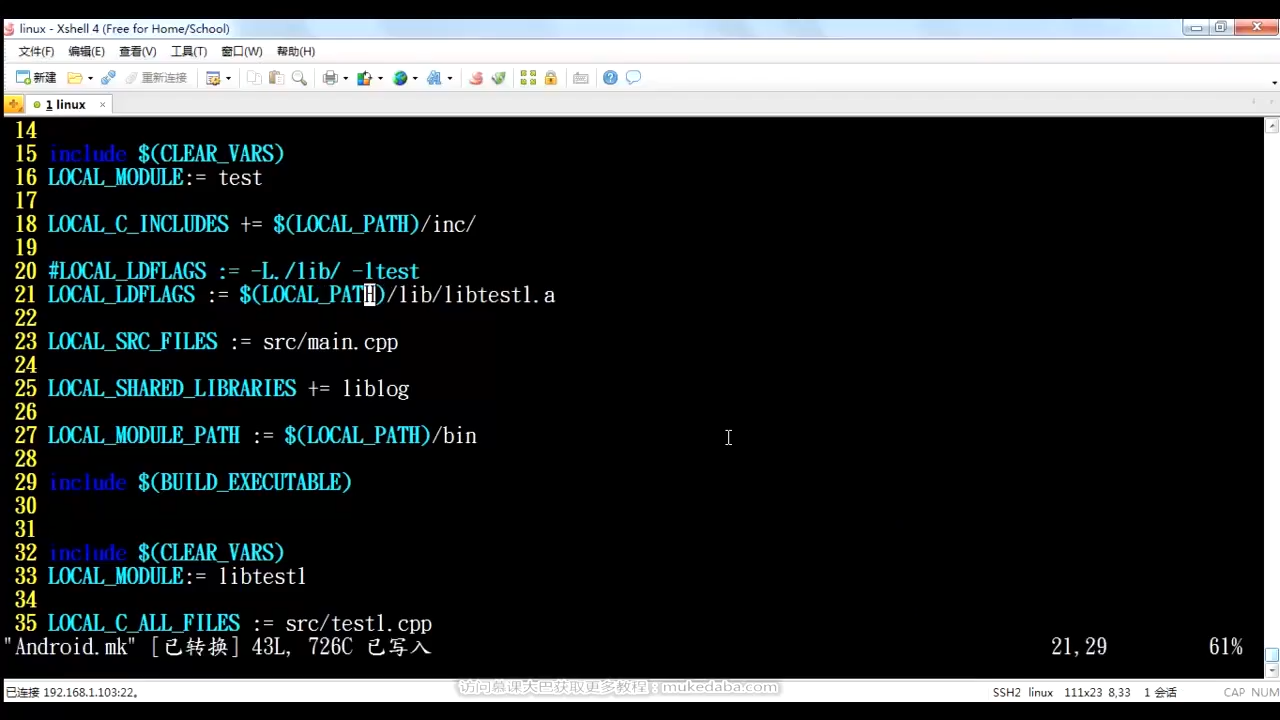Image resolution: width=1280 pixels, height=720 pixels.
Task: Open the session properties icon
Action: point(213,78)
